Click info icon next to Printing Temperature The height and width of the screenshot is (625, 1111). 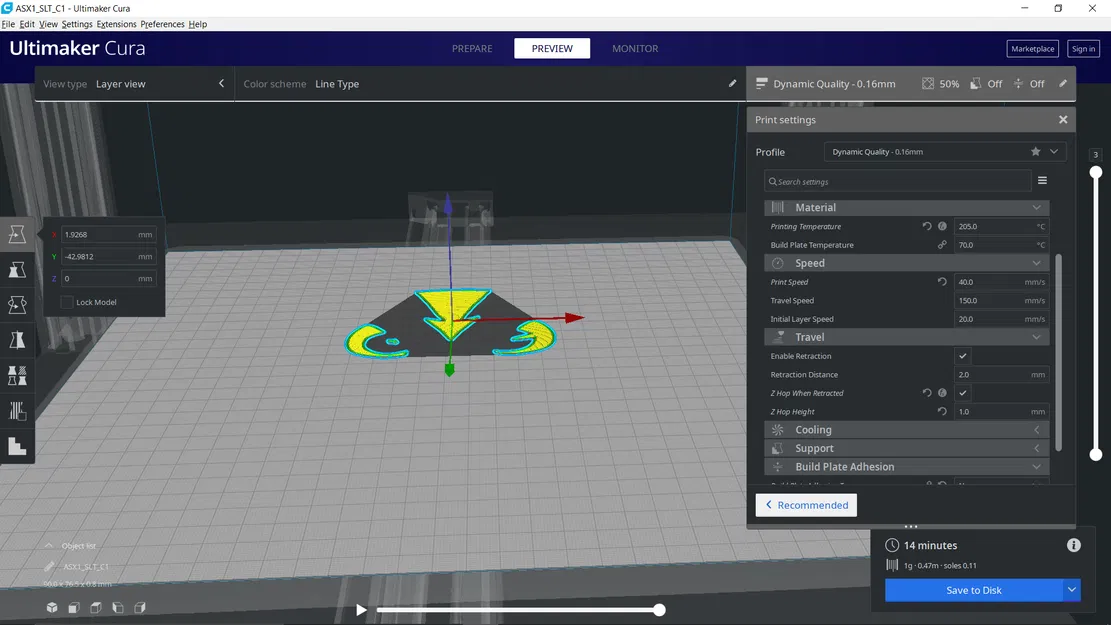tap(942, 226)
